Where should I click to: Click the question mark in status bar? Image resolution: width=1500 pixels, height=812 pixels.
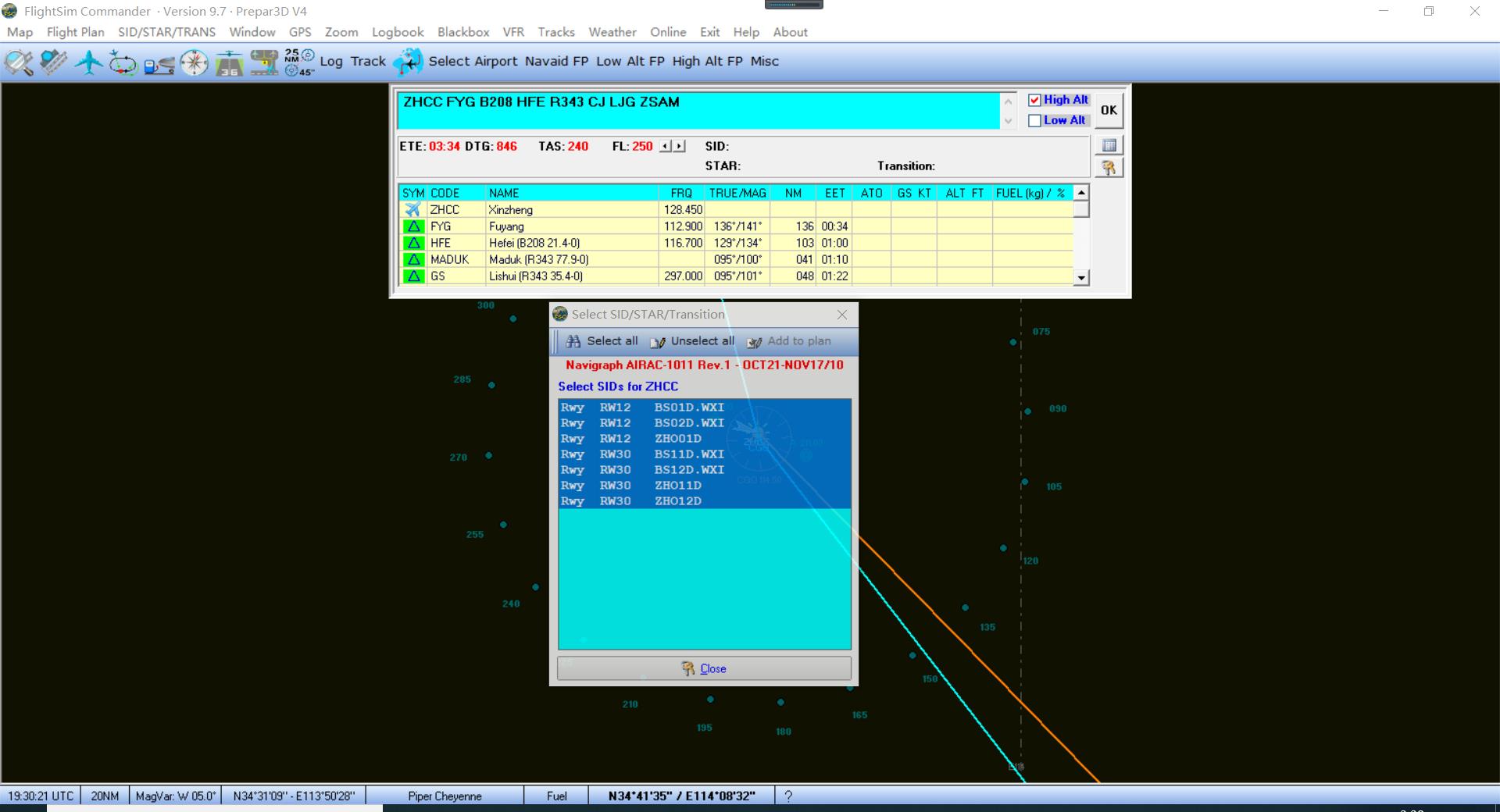point(788,796)
